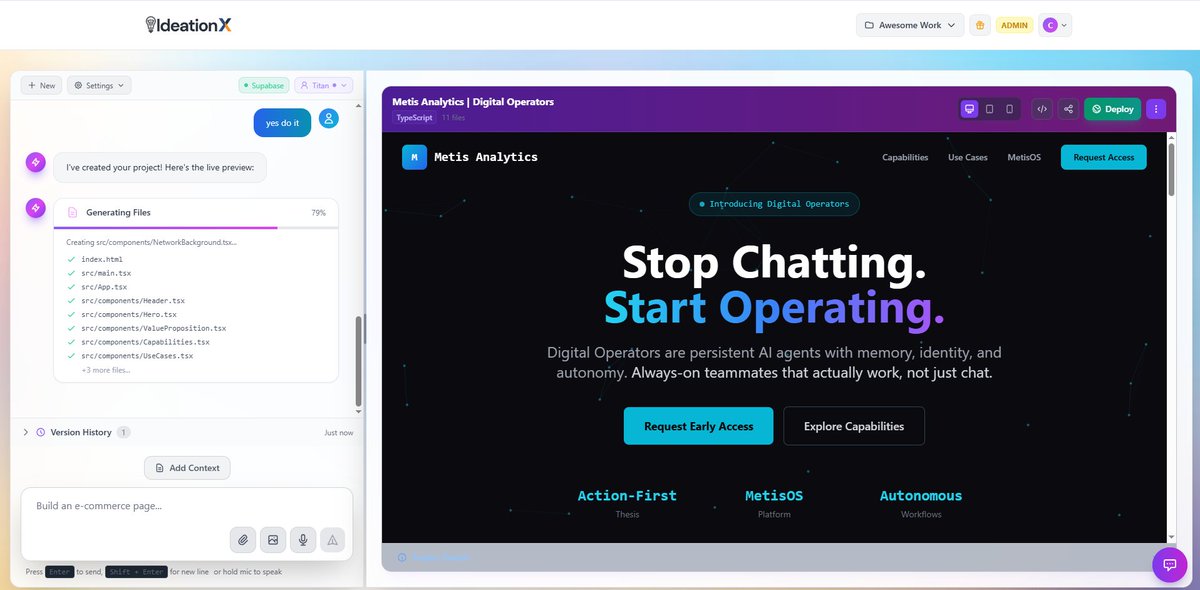Expand the Version History section
This screenshot has height=590, width=1200.
81,432
